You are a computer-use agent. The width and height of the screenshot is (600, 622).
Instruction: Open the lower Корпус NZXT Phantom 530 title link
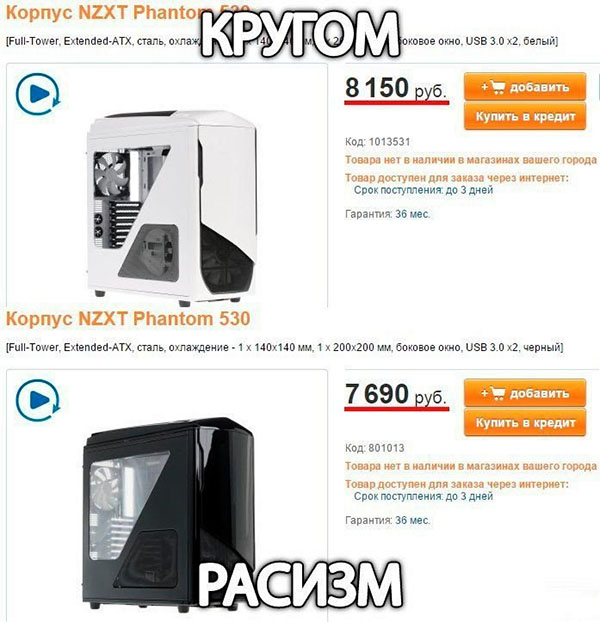(x=128, y=319)
